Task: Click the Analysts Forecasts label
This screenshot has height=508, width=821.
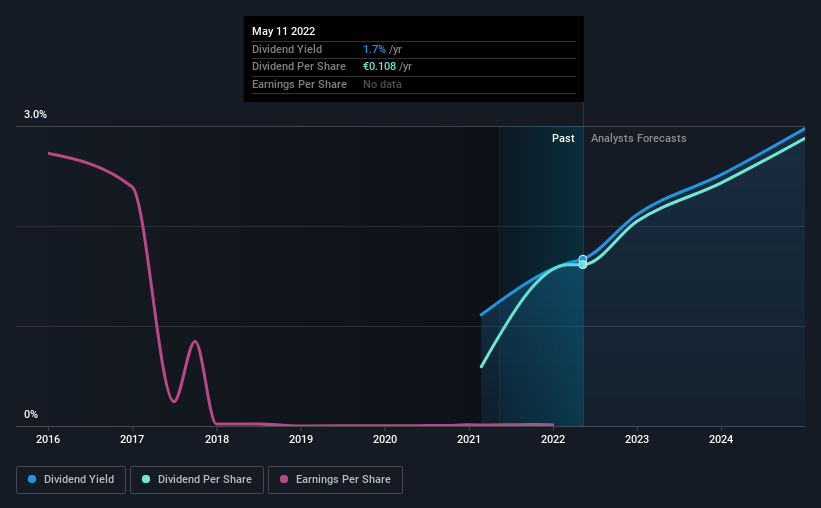Action: click(x=639, y=138)
